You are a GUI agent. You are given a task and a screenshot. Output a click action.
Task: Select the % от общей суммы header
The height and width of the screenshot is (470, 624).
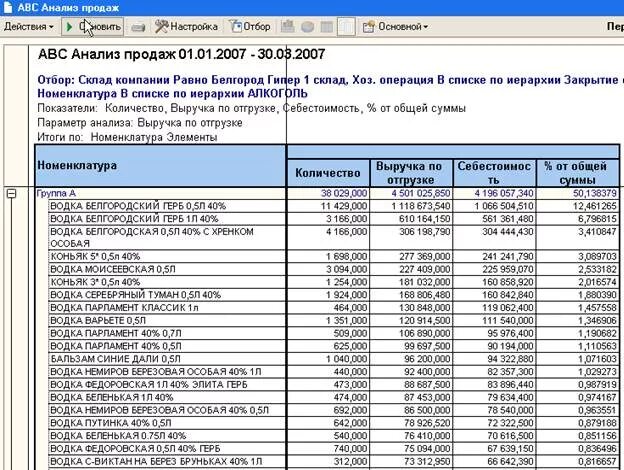pyautogui.click(x=577, y=173)
